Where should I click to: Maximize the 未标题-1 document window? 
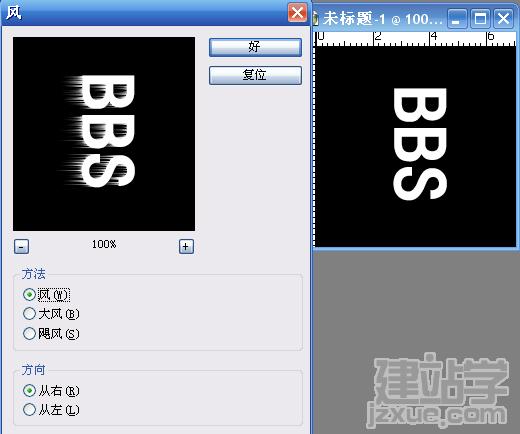[480, 19]
